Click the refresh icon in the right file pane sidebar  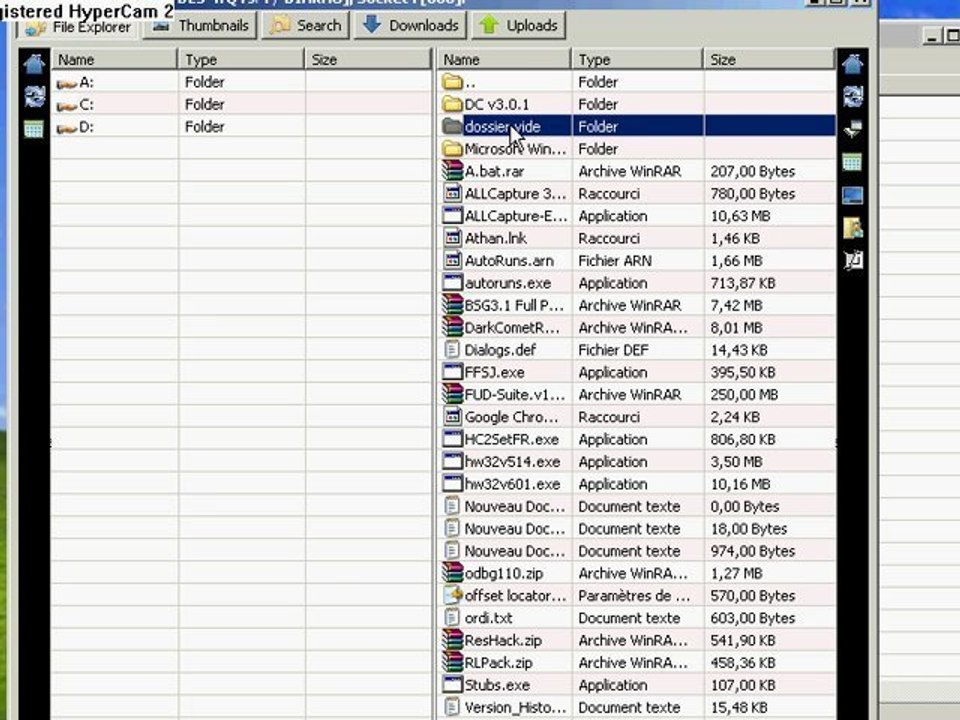click(x=852, y=96)
